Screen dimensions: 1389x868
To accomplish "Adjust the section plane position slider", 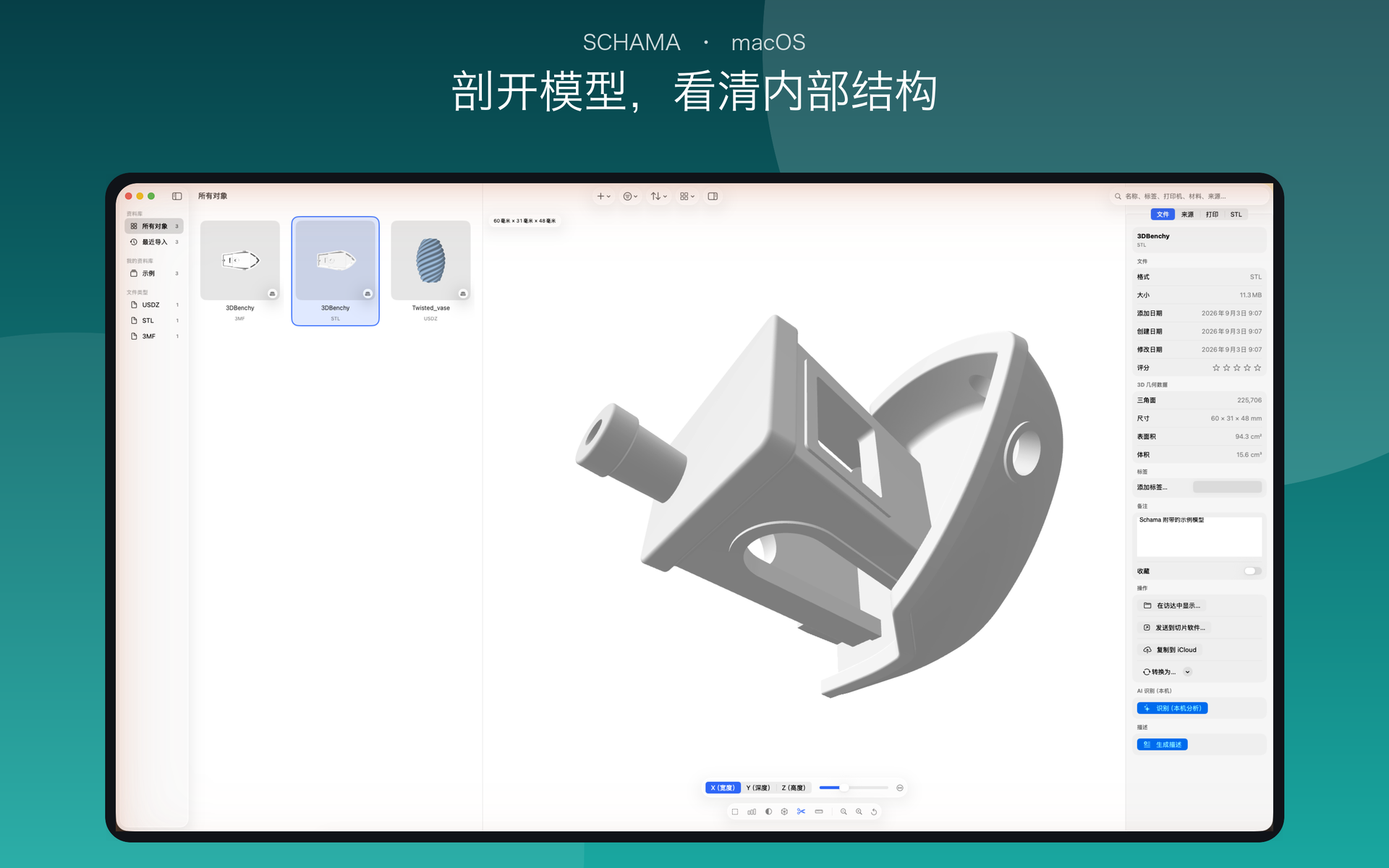I will (854, 788).
